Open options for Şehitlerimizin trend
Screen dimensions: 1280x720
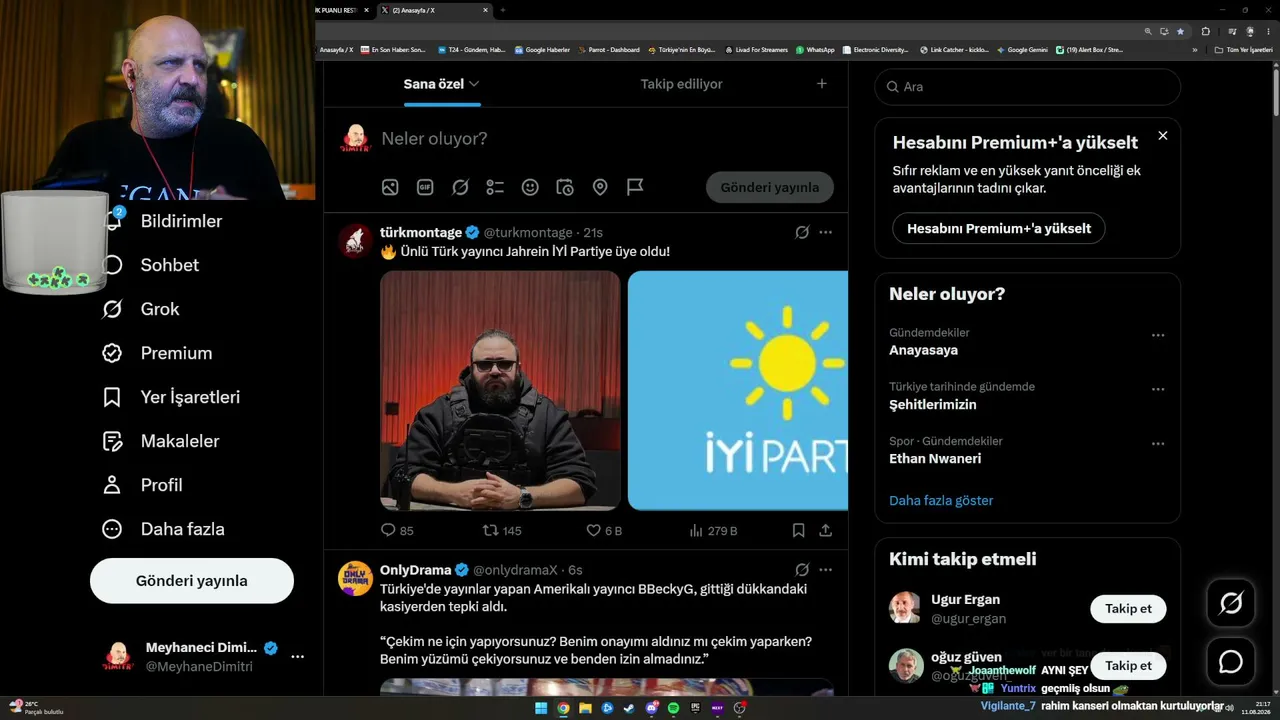(x=1158, y=390)
